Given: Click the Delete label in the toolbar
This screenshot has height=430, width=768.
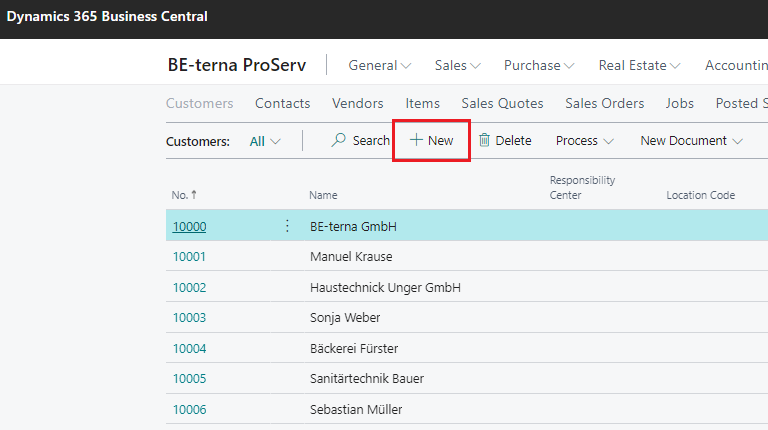Looking at the screenshot, I should click(x=513, y=141).
